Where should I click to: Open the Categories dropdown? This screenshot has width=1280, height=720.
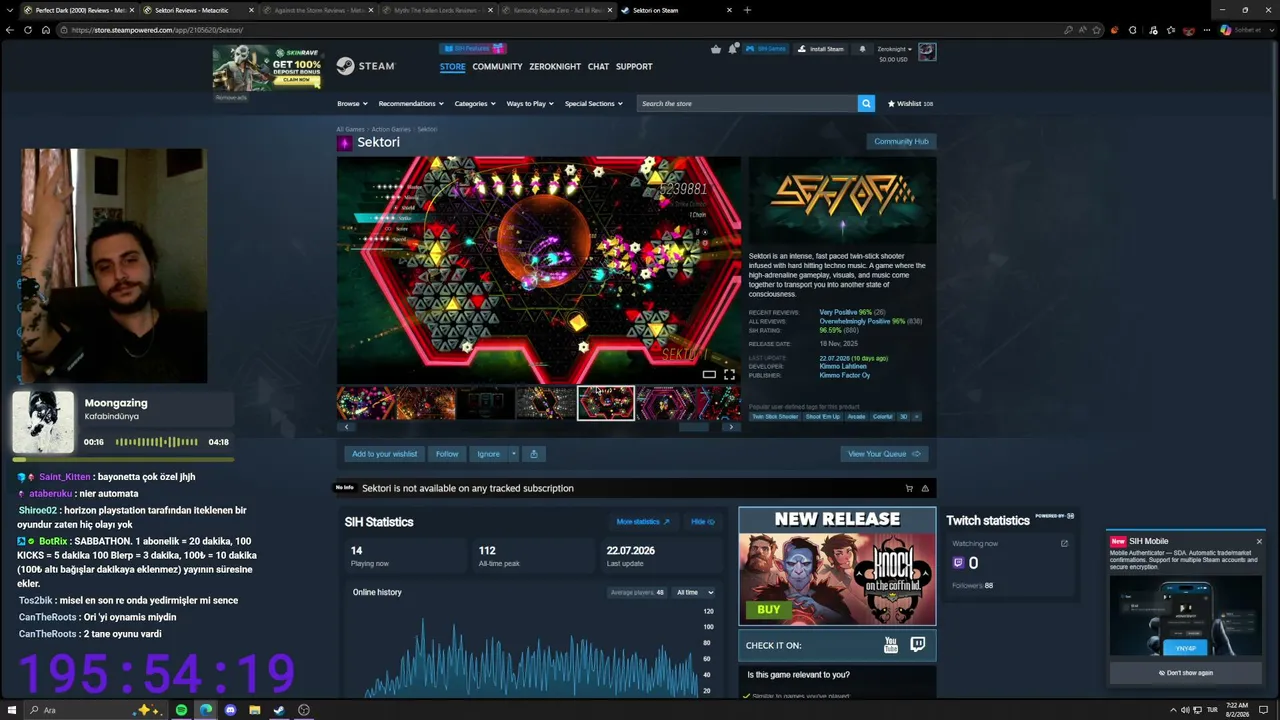[475, 103]
